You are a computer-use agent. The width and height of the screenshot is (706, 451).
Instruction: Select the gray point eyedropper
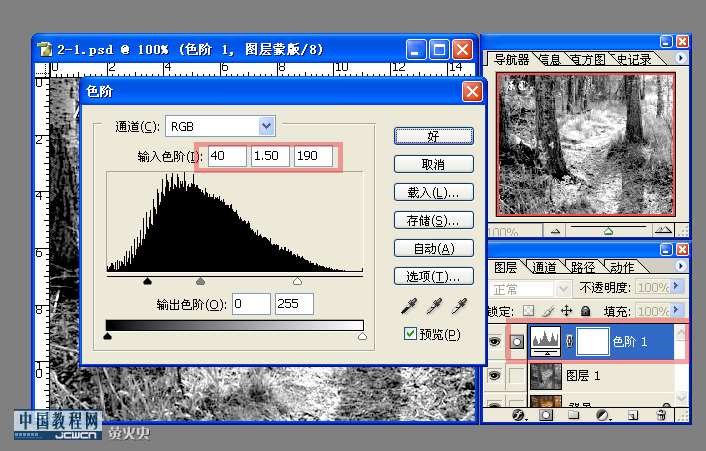click(434, 306)
